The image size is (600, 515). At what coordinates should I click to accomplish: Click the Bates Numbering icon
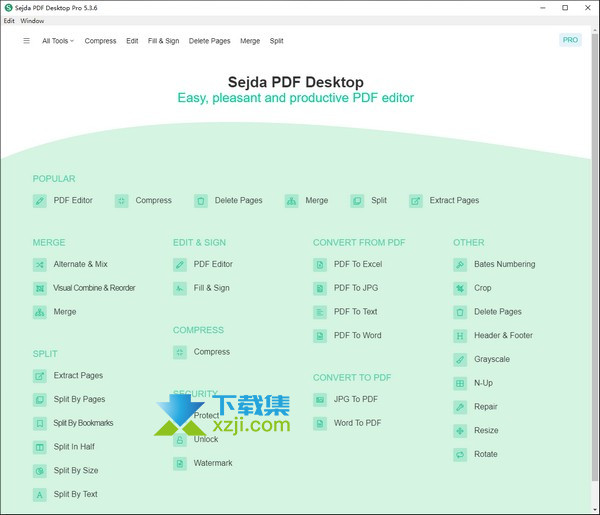click(x=460, y=265)
